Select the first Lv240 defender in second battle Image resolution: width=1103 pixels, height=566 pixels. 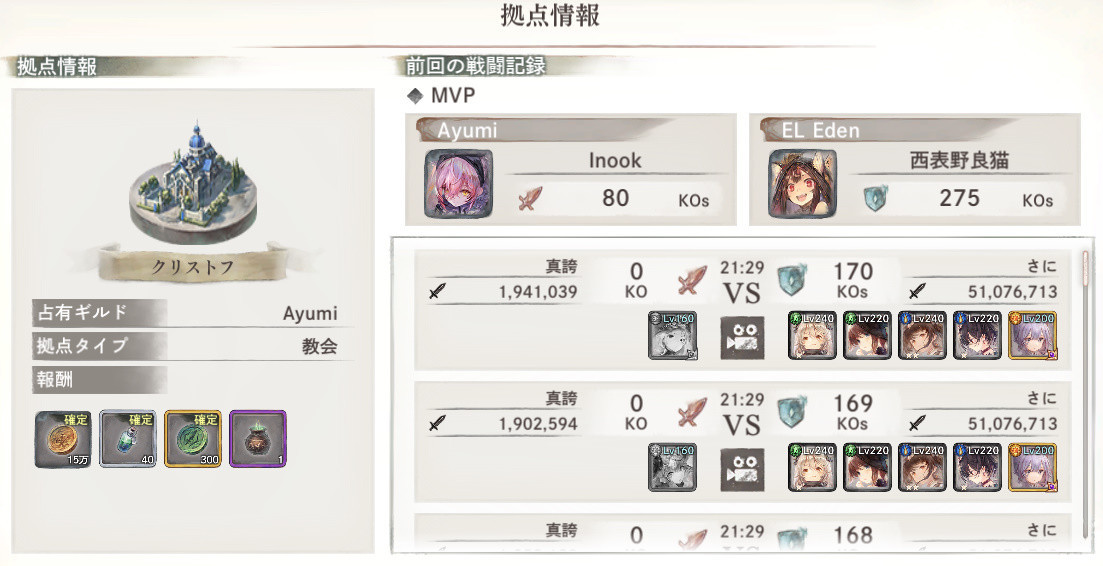coord(812,468)
